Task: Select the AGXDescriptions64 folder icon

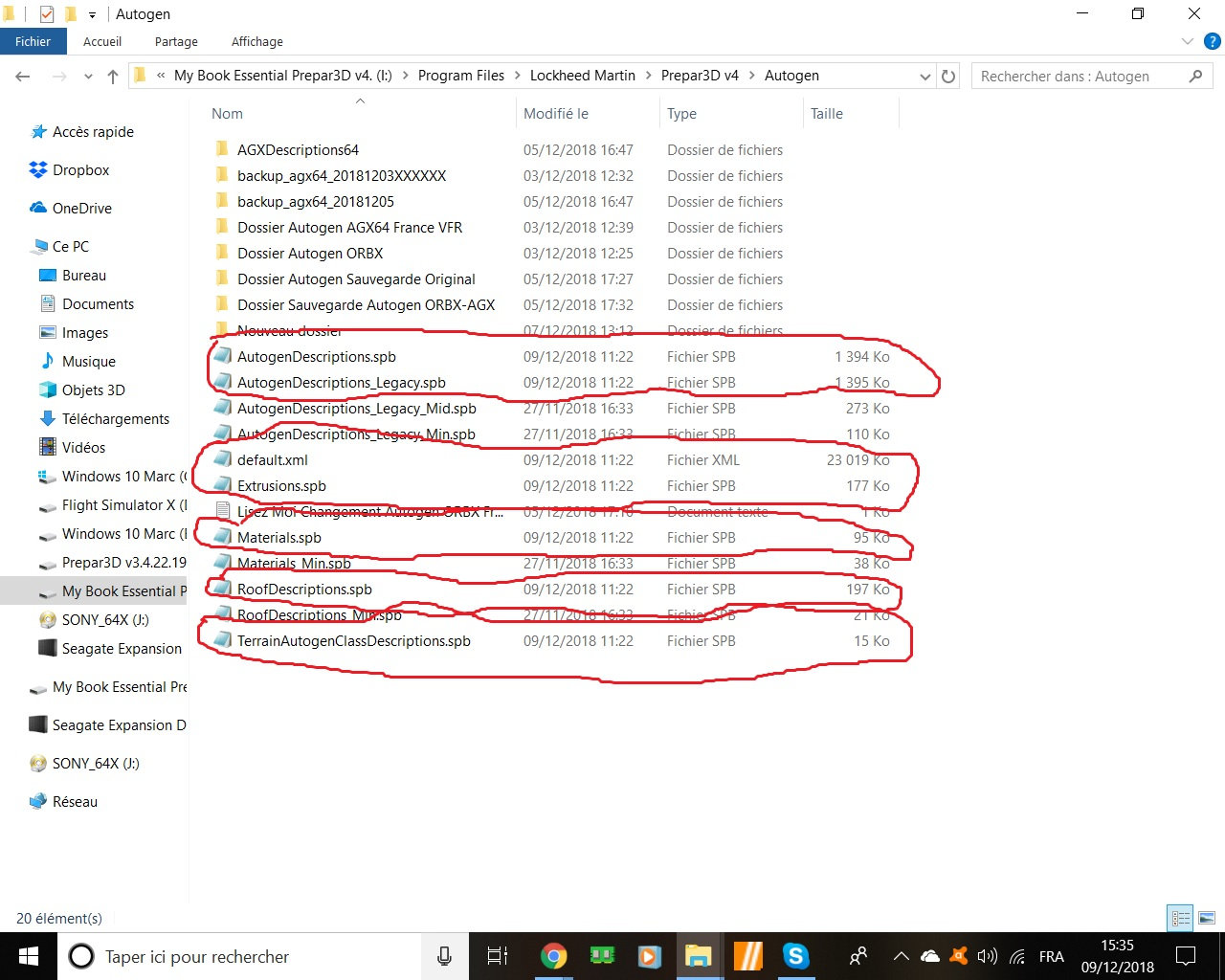Action: (x=222, y=149)
